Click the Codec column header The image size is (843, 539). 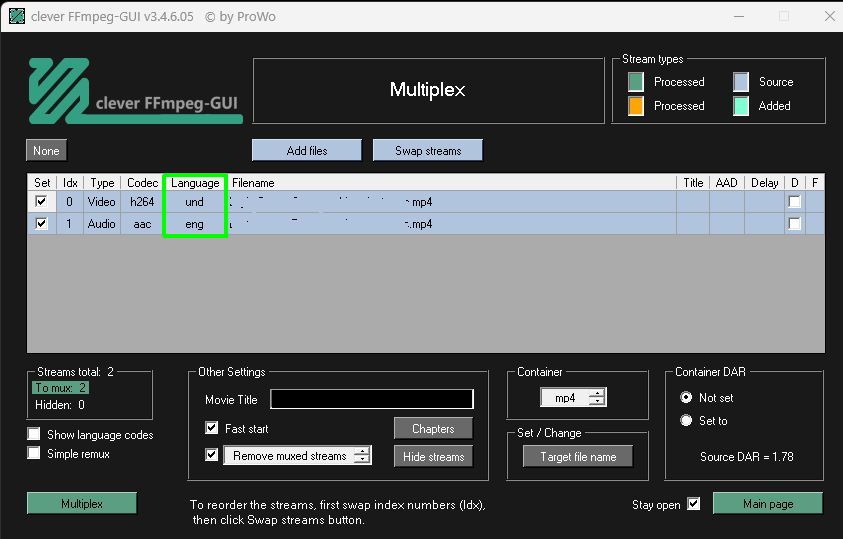(142, 183)
